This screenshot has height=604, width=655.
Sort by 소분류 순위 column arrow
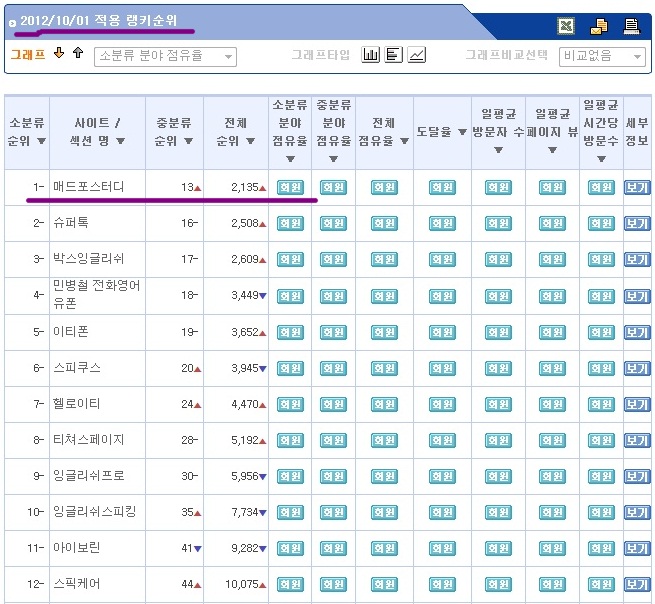tap(41, 141)
